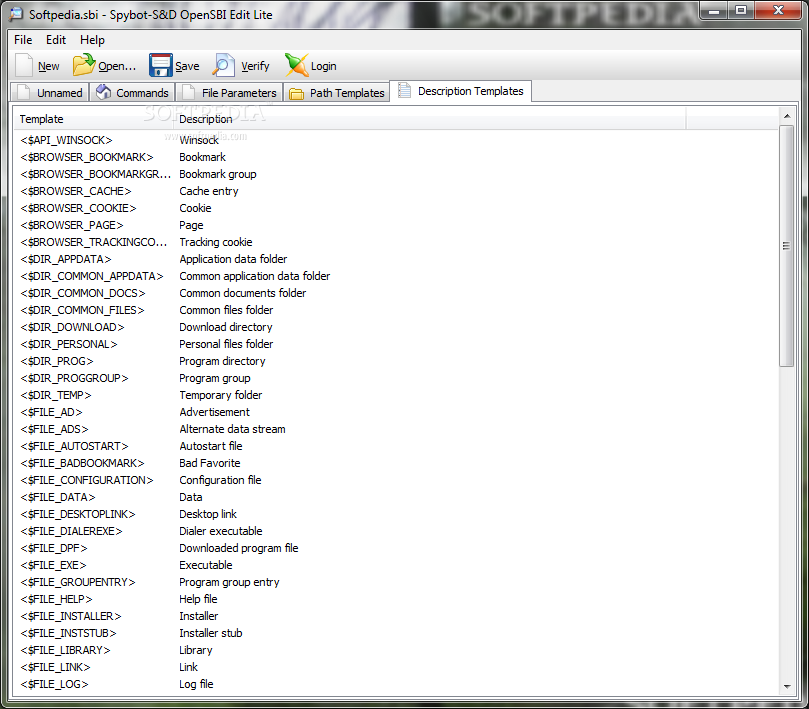
Task: Select the <$FILE_HELP> template
Action: tap(56, 600)
